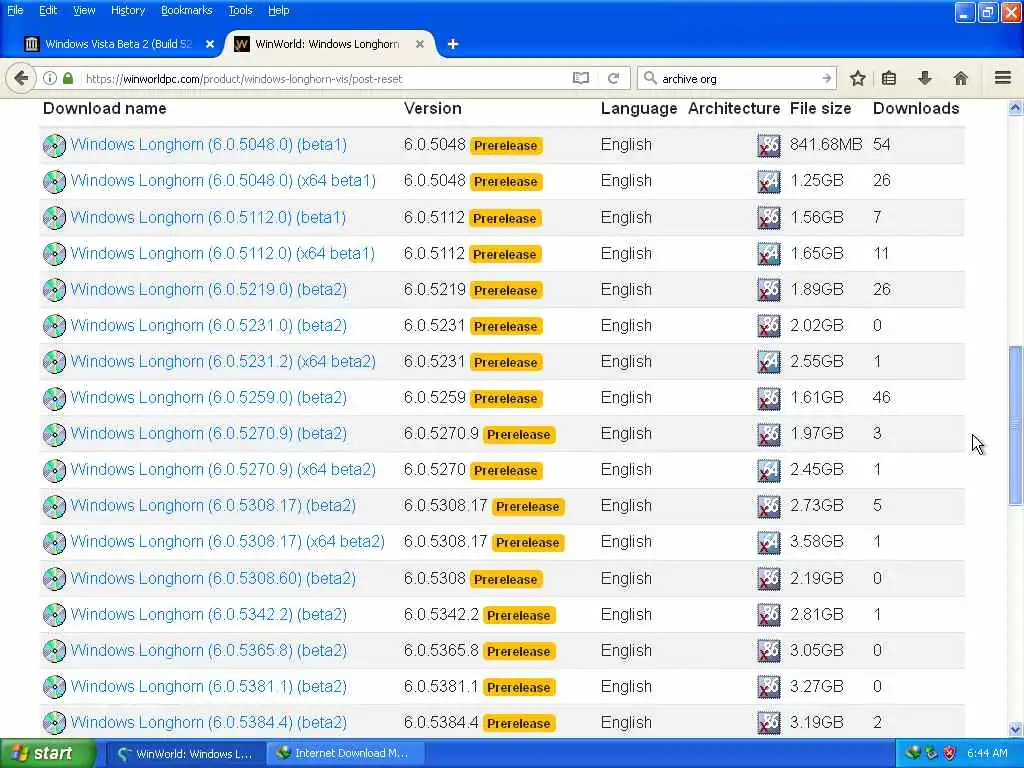The height and width of the screenshot is (768, 1024).
Task: Click the system tray clock 6:44 AM
Action: click(987, 754)
